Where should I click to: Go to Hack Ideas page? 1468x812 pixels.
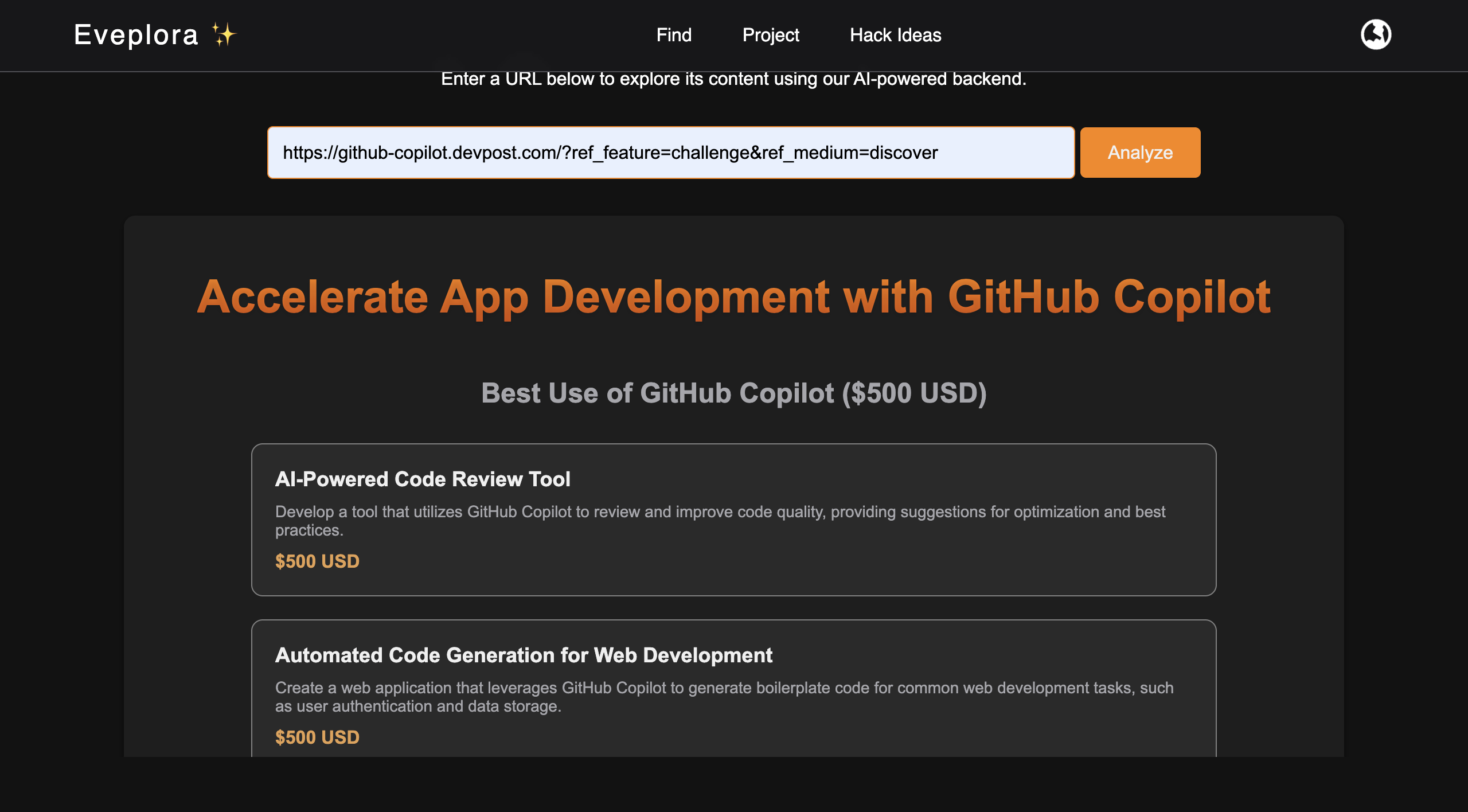click(895, 35)
